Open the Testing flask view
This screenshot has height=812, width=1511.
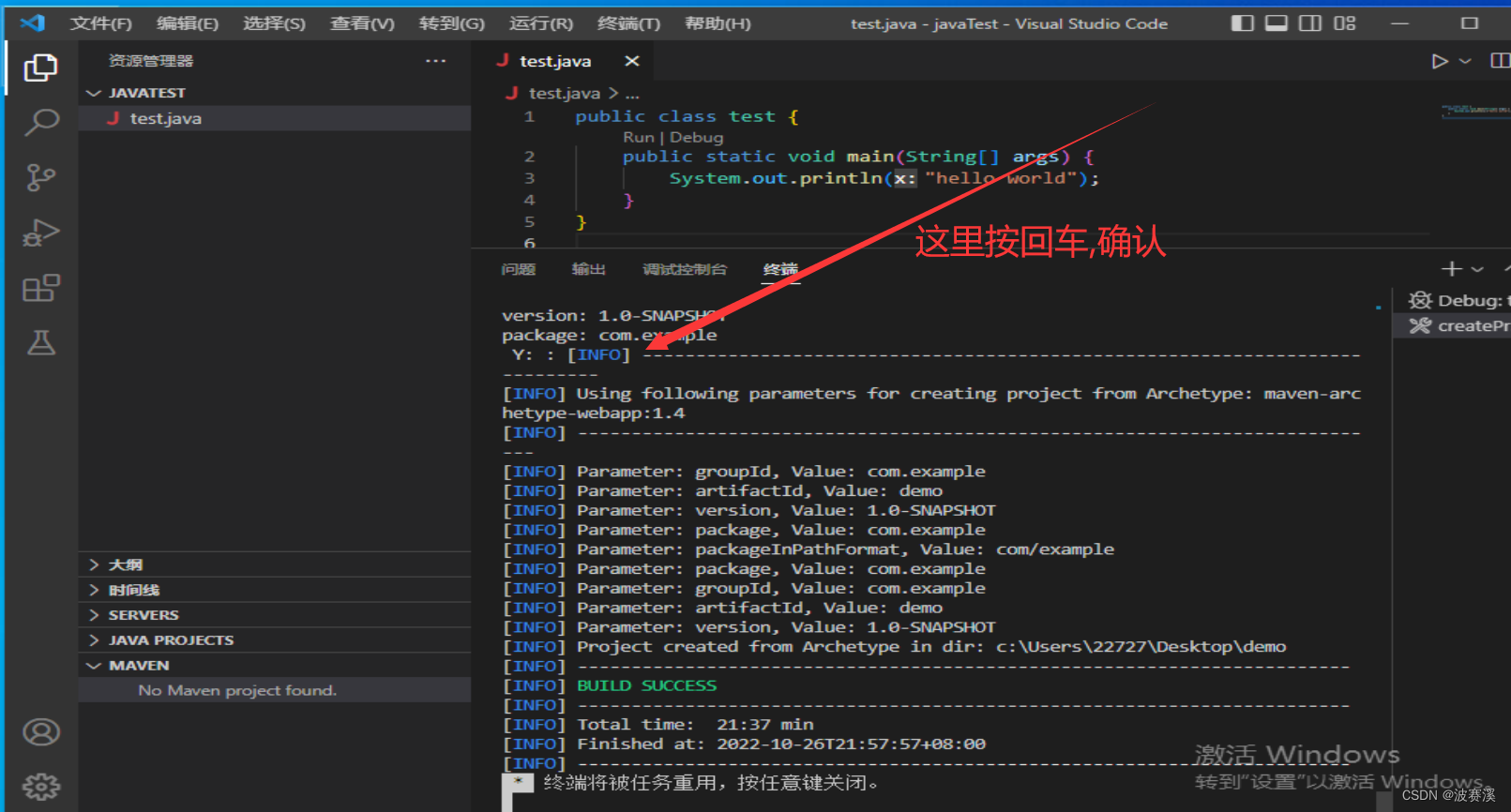40,342
